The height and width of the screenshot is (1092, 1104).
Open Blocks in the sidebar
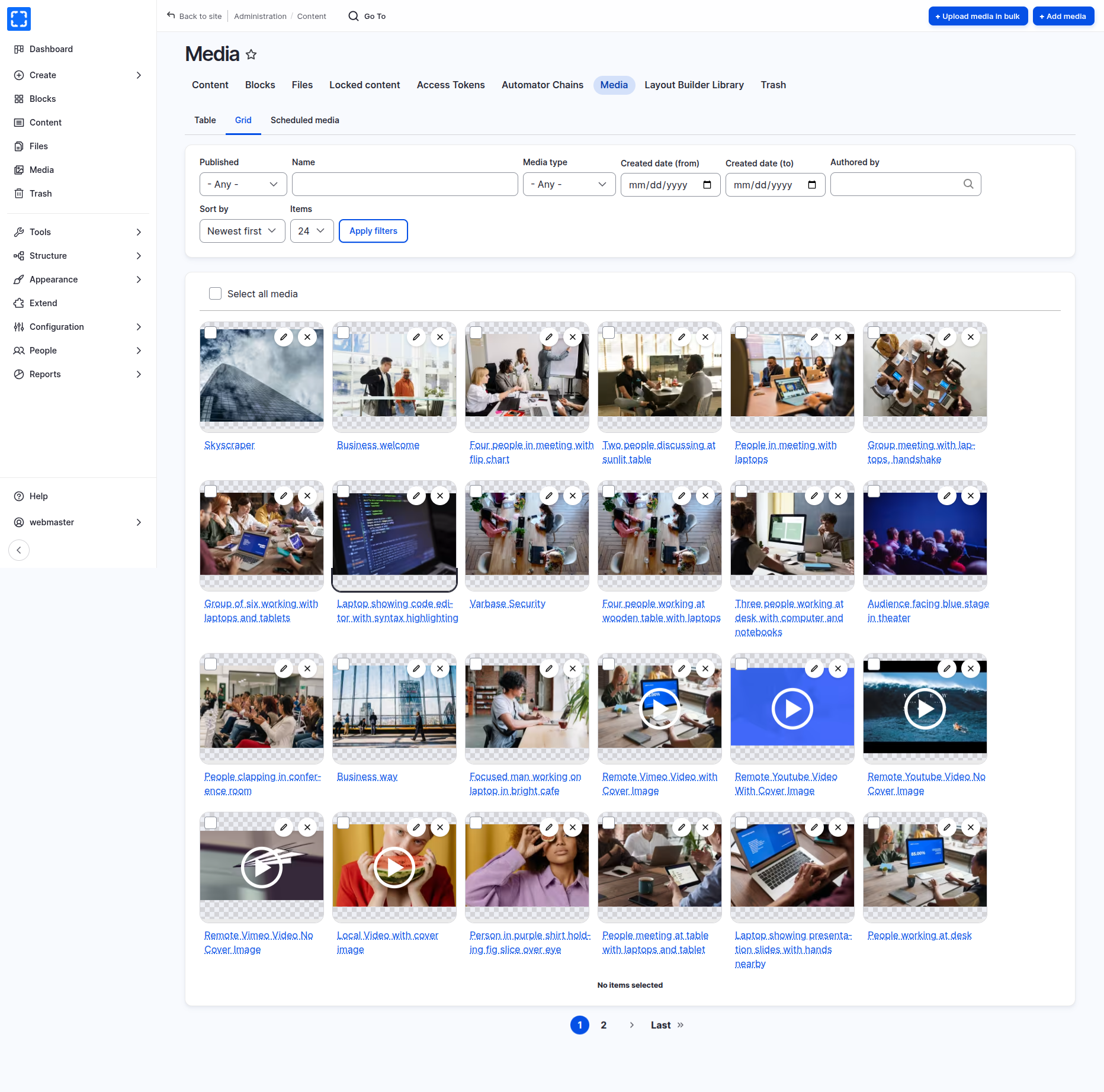[x=43, y=99]
